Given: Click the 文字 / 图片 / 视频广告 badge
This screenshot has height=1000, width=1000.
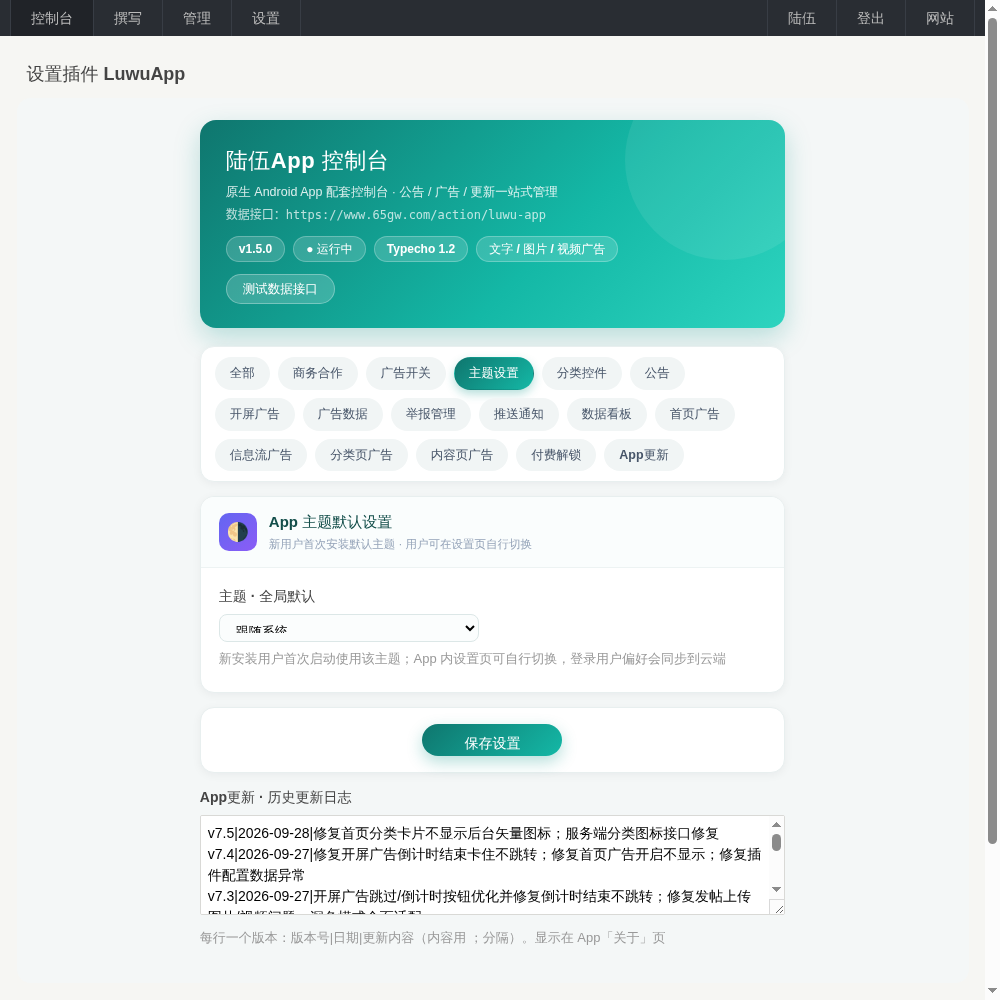Looking at the screenshot, I should pos(547,249).
